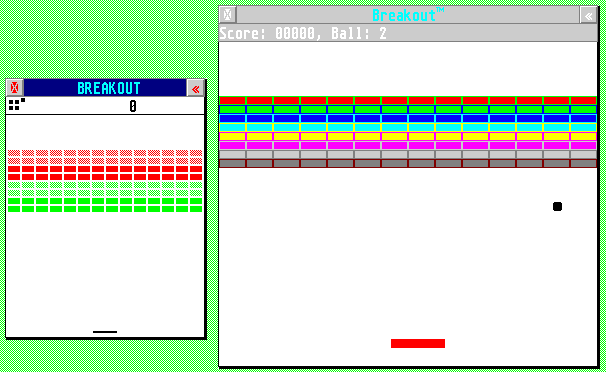Click the score 0 in small window

pyautogui.click(x=133, y=106)
